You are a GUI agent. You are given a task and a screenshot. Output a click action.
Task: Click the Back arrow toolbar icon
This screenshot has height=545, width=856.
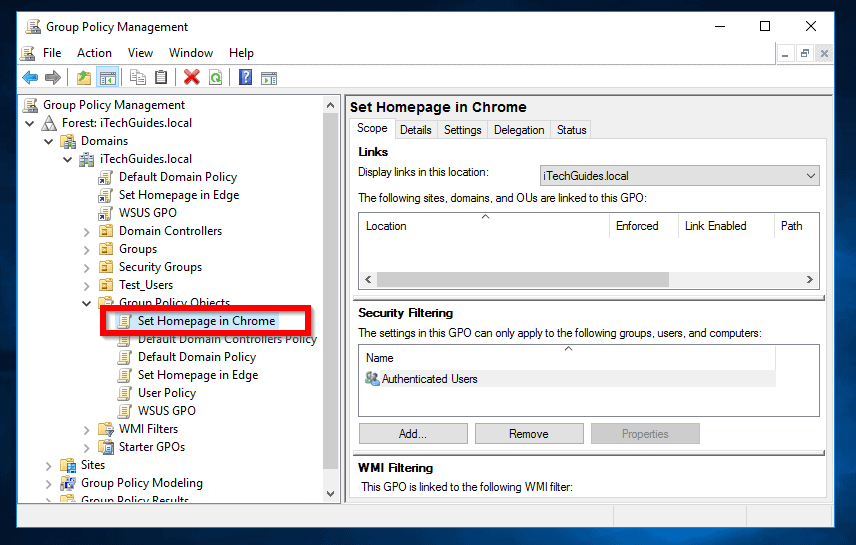tap(30, 78)
